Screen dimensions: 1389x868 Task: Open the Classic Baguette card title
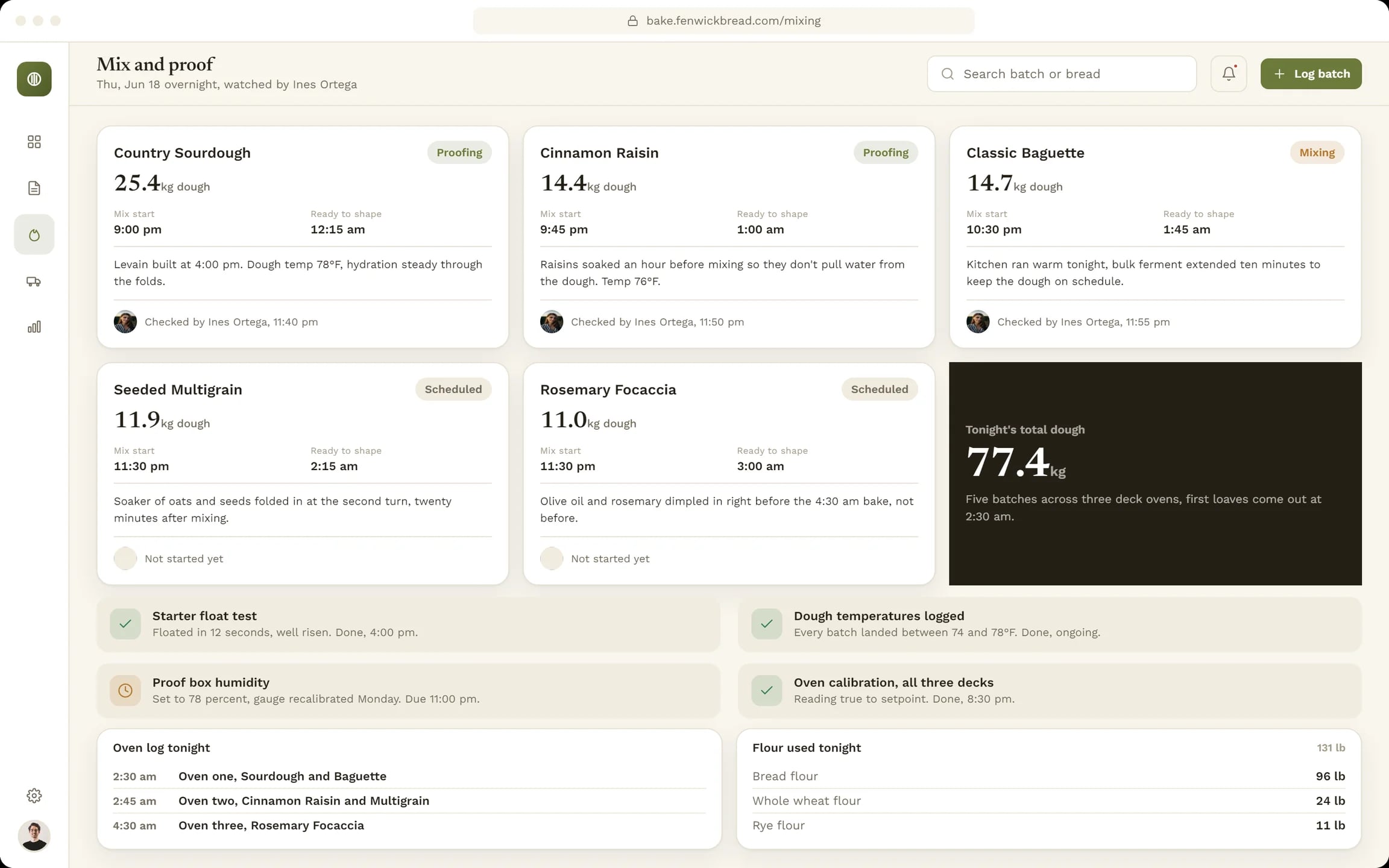[x=1025, y=153]
